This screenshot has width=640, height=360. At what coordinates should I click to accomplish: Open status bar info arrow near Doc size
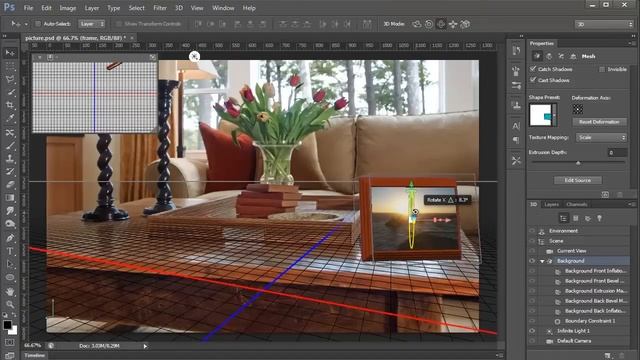coord(145,346)
